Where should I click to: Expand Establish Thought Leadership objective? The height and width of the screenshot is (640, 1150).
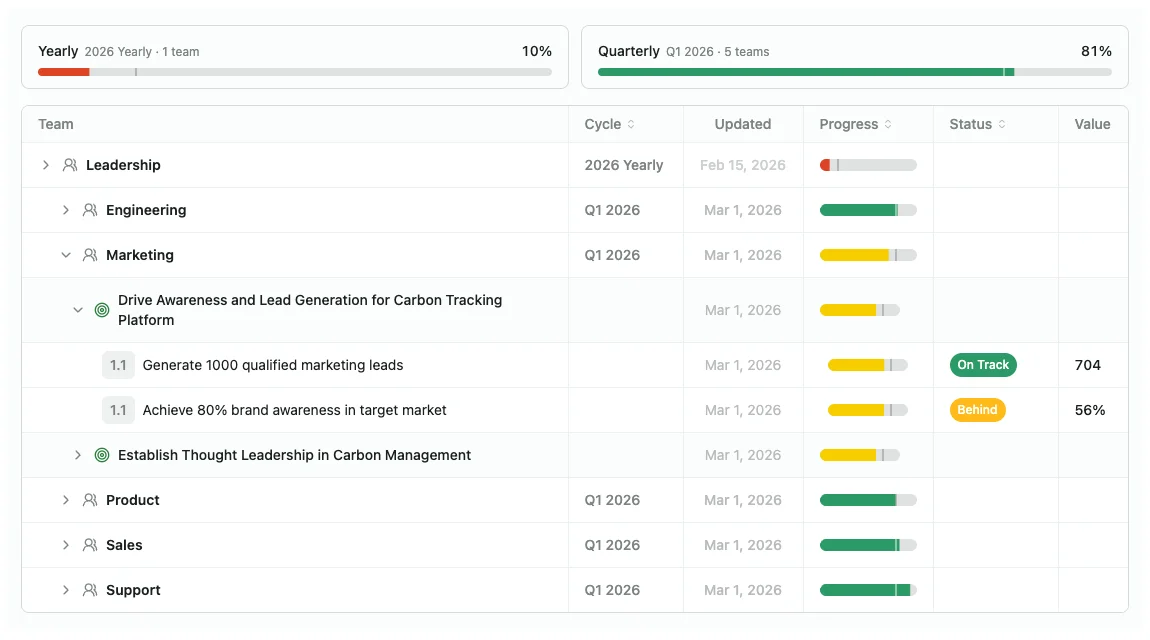point(78,455)
